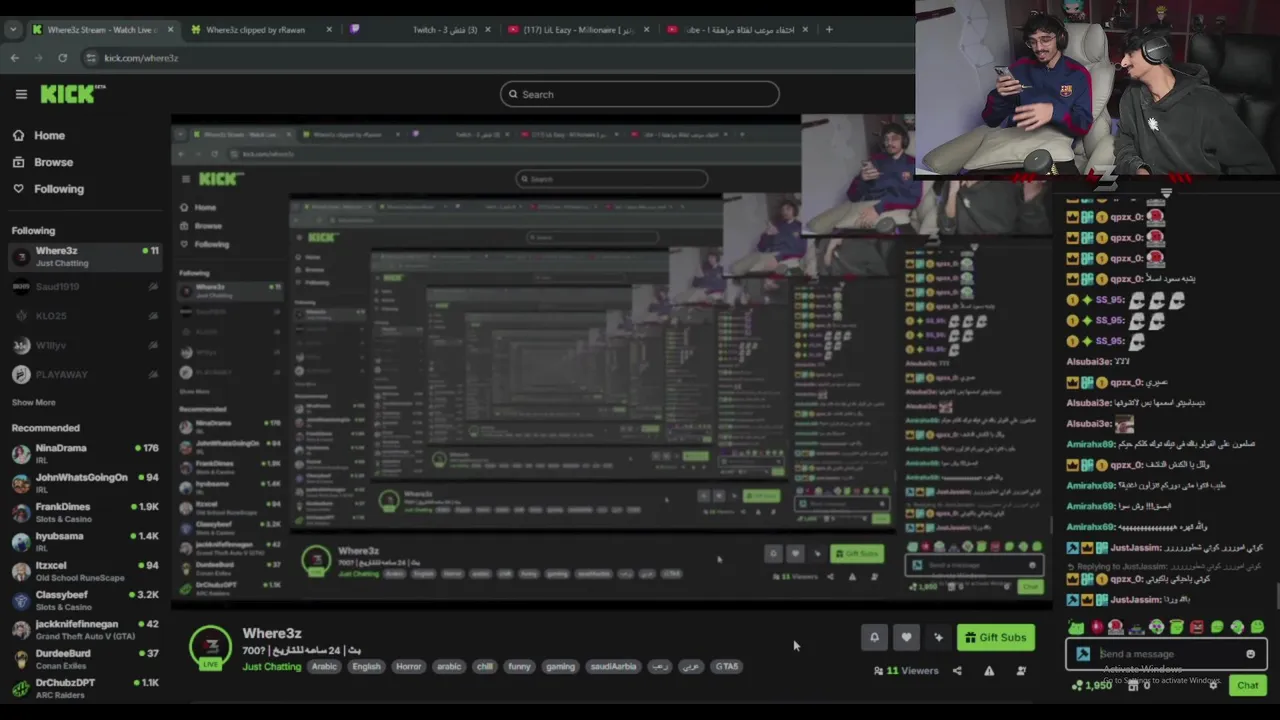Switch to the Where3z clipped by rRawan tab
Image resolution: width=1280 pixels, height=720 pixels.
click(x=262, y=29)
